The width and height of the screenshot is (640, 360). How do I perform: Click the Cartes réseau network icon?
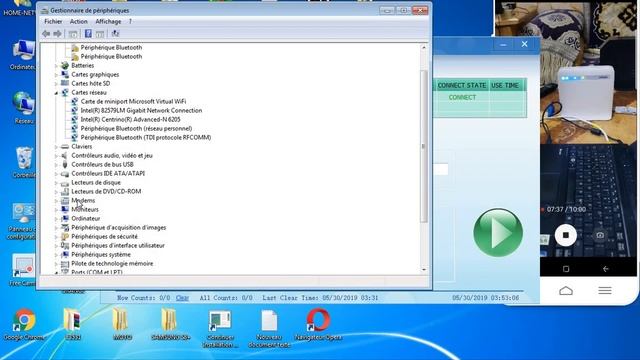65,93
